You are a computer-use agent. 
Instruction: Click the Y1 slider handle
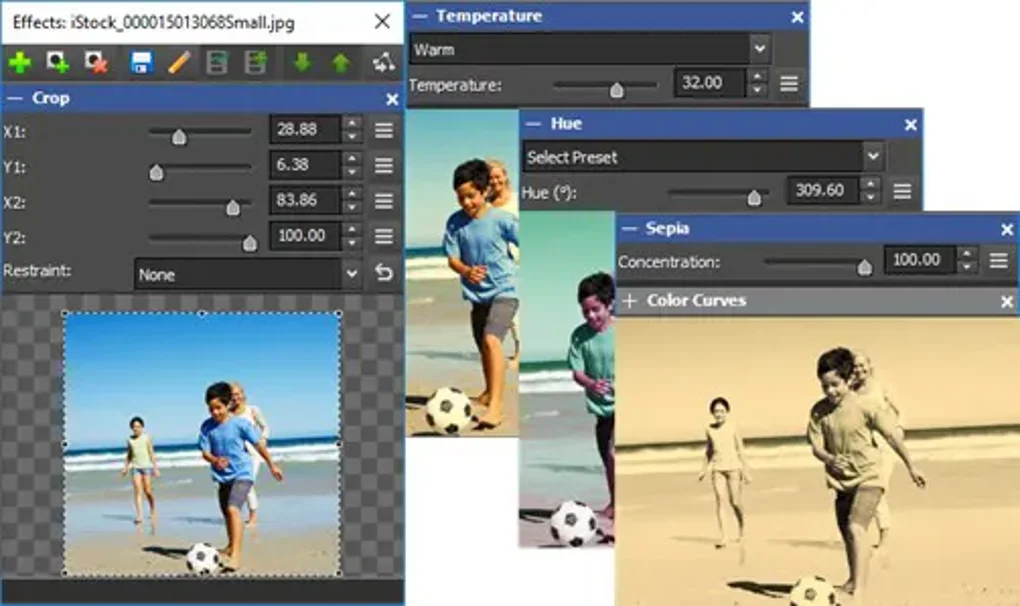pyautogui.click(x=156, y=172)
